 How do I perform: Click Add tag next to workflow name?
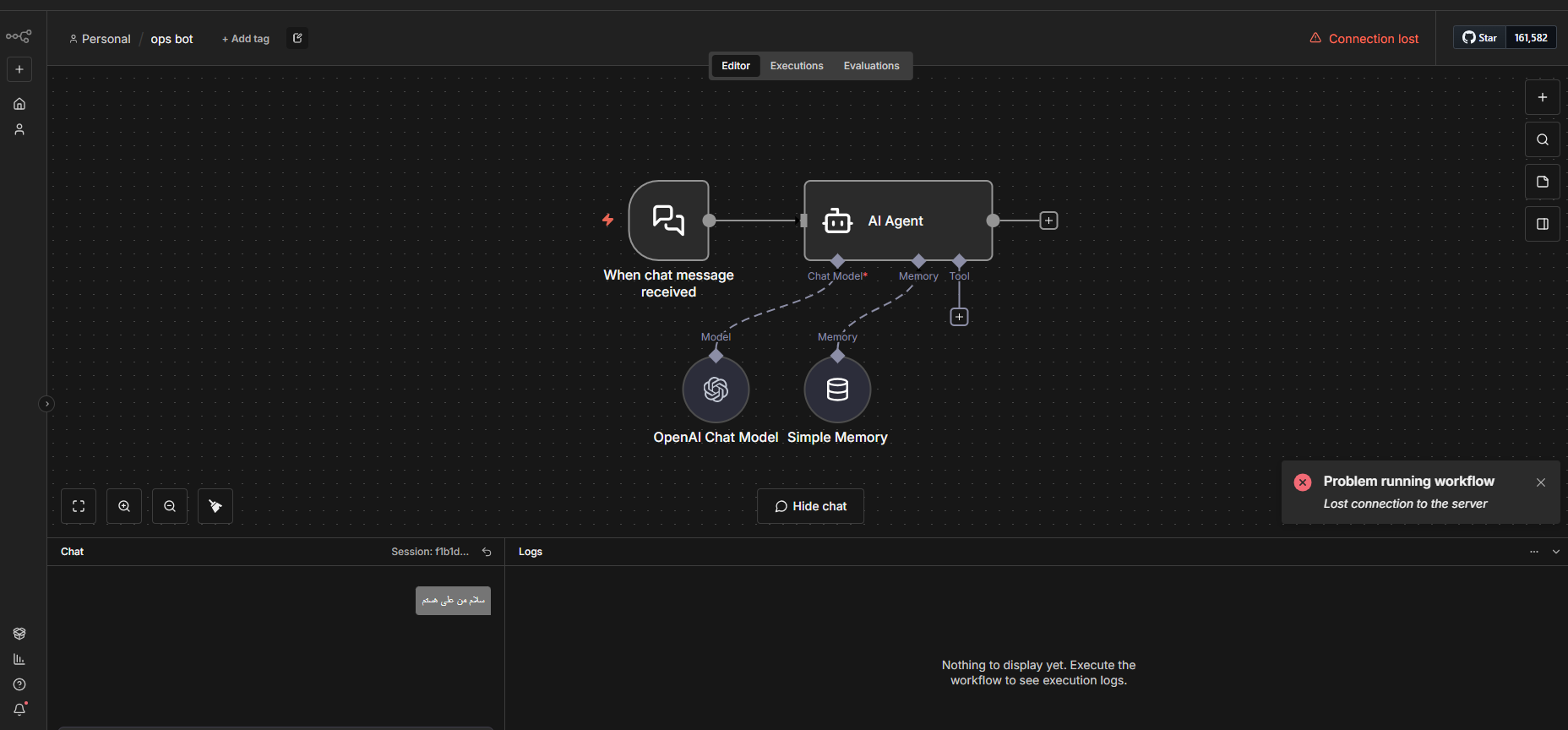pyautogui.click(x=246, y=39)
